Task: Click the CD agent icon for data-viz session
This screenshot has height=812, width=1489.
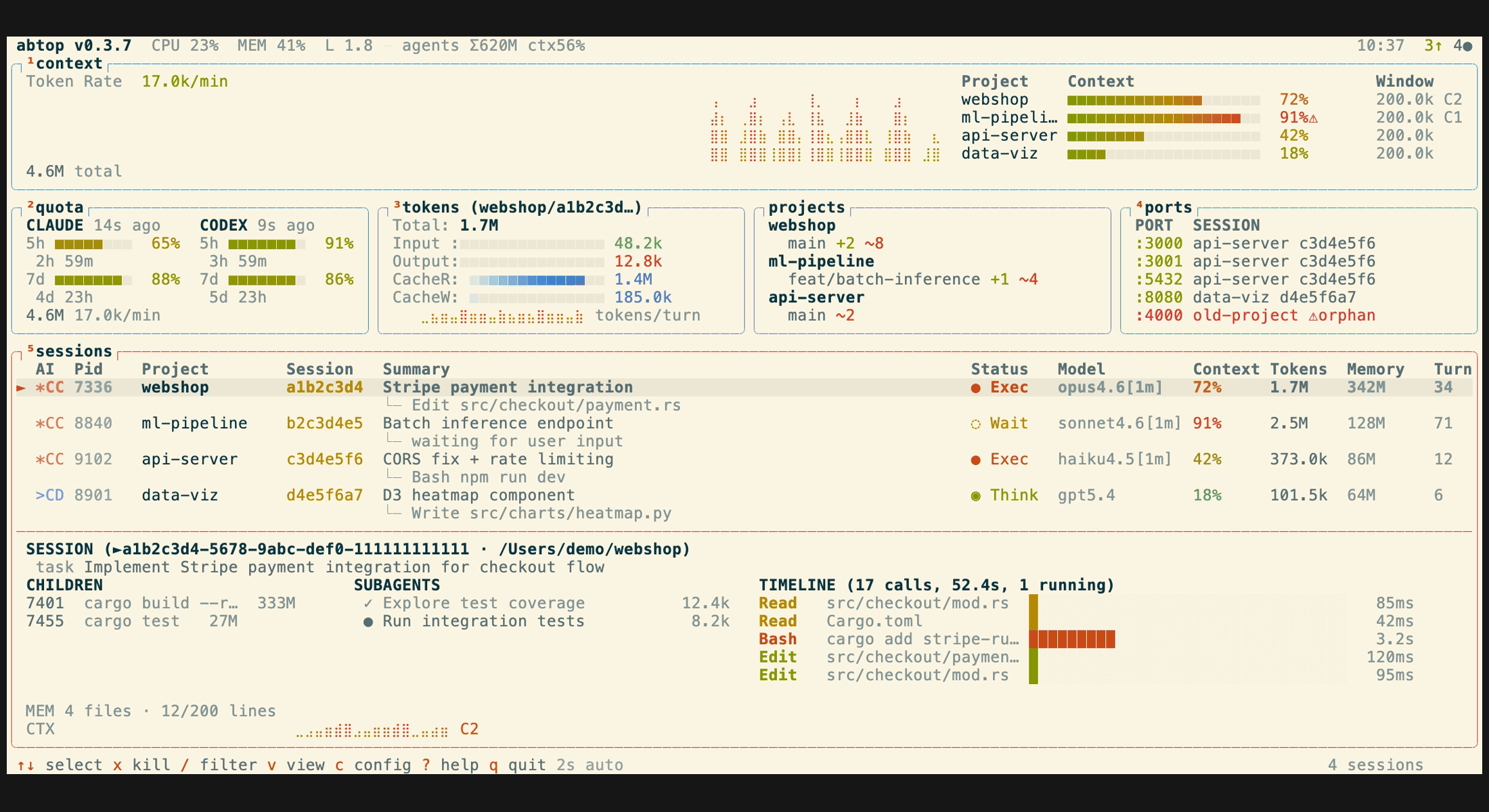Action: [x=49, y=495]
